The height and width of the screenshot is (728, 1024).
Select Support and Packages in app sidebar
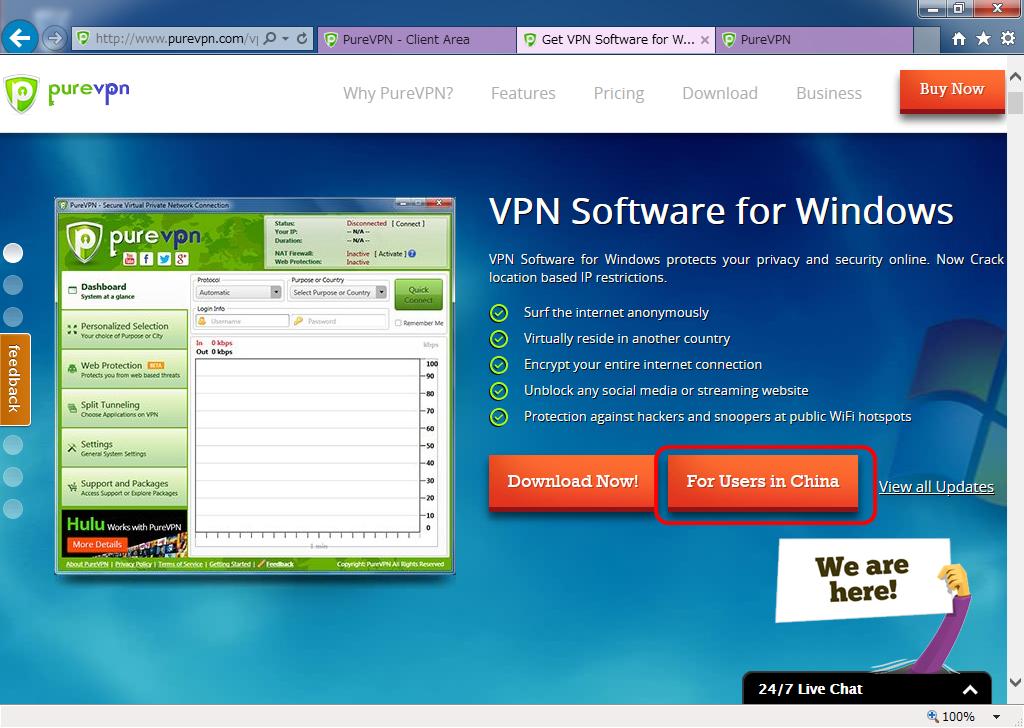point(124,487)
